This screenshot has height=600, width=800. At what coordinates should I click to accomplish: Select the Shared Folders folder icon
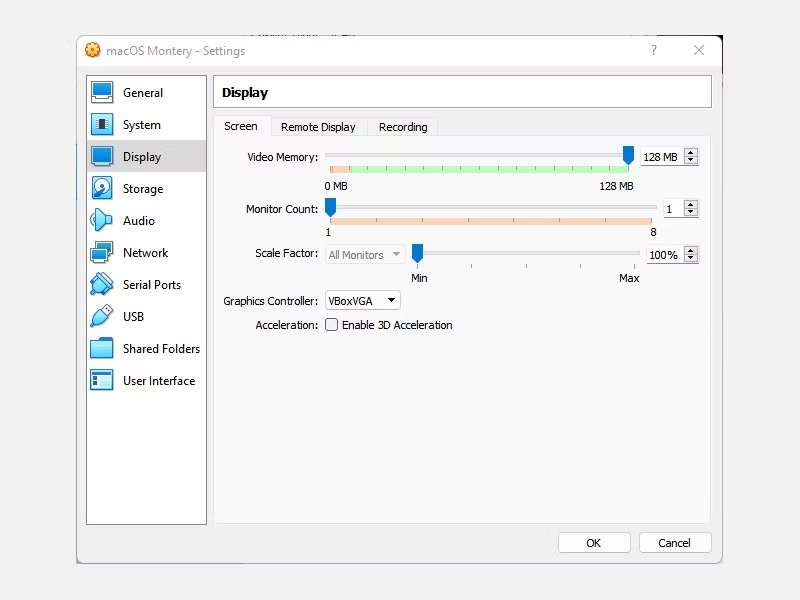(102, 348)
